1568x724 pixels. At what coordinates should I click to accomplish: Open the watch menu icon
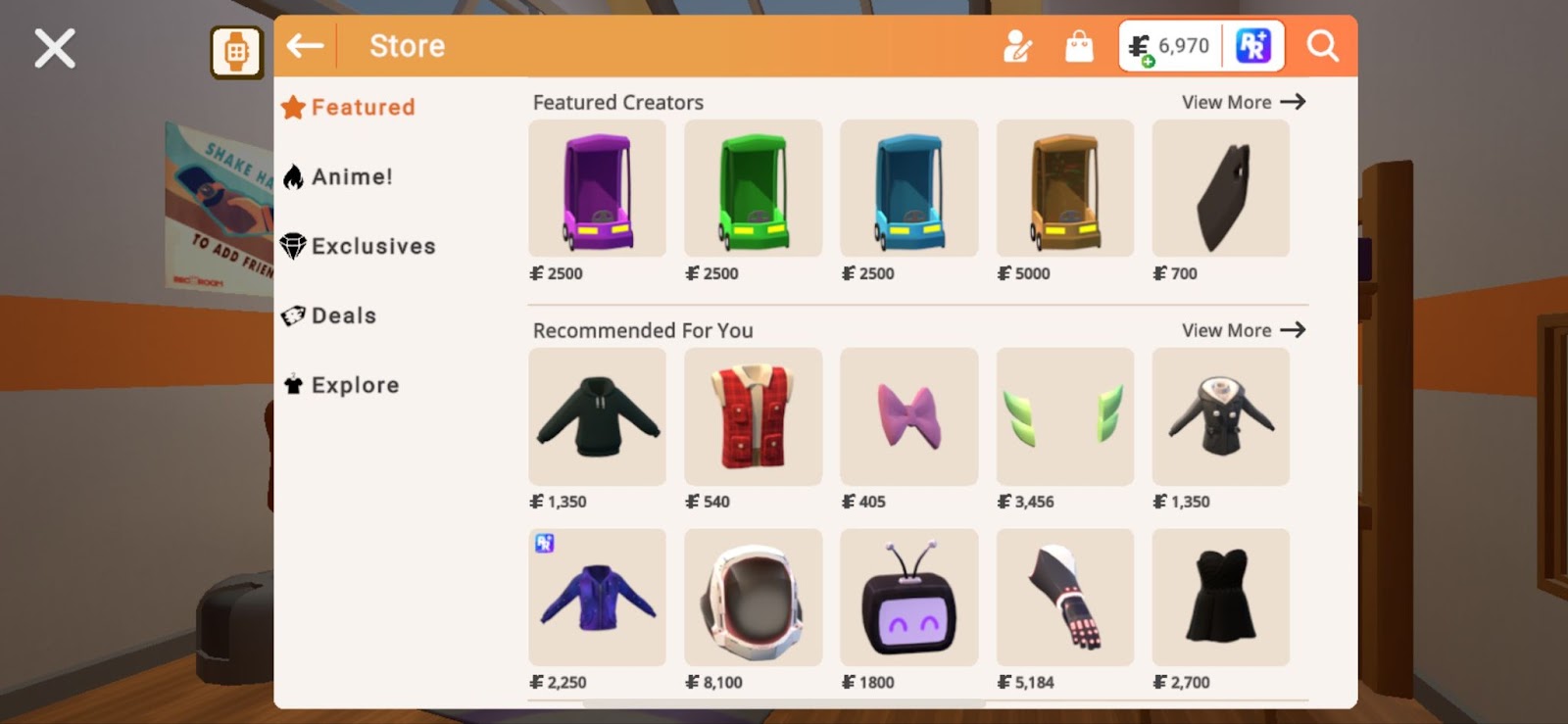coord(237,52)
